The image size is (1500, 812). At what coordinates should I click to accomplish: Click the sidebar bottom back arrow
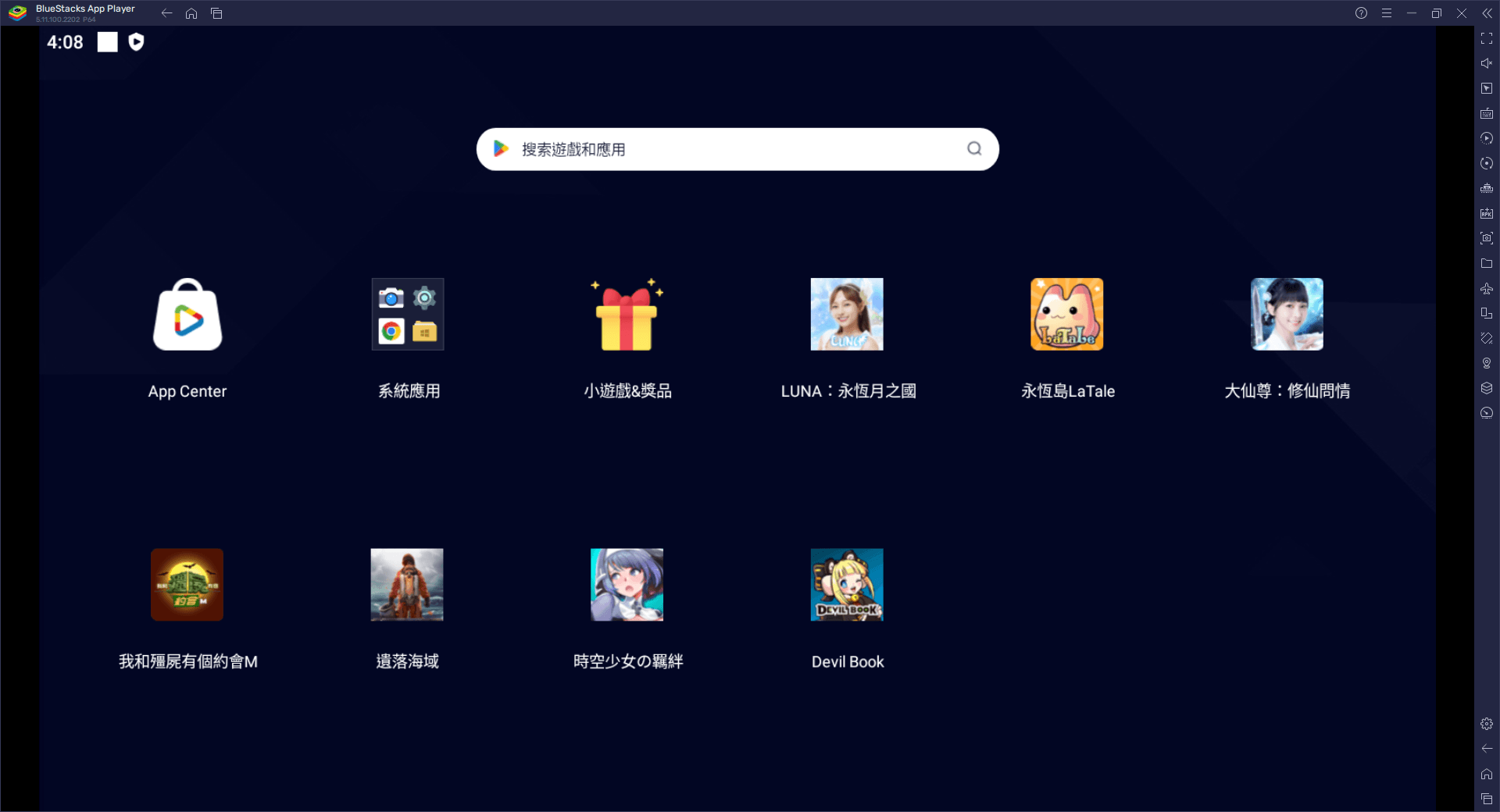1487,749
